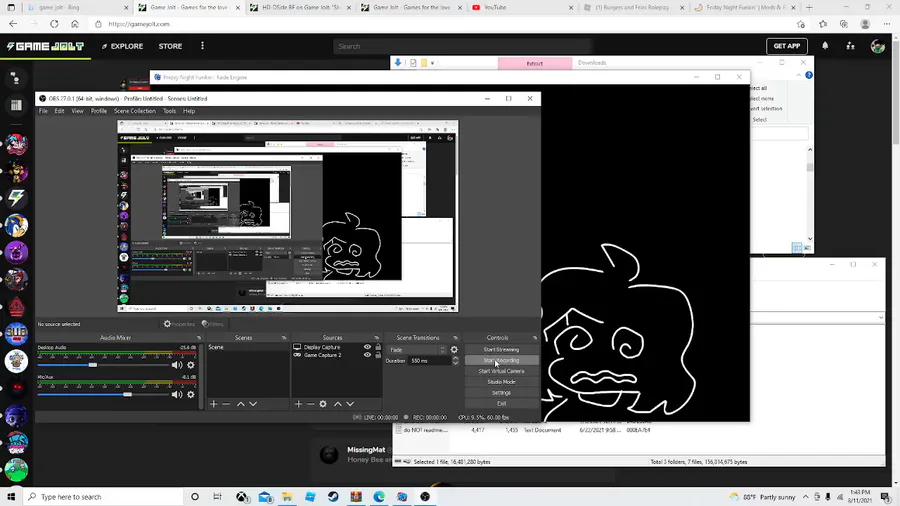
Task: Open OBS Settings button in Controls
Action: pyautogui.click(x=501, y=393)
